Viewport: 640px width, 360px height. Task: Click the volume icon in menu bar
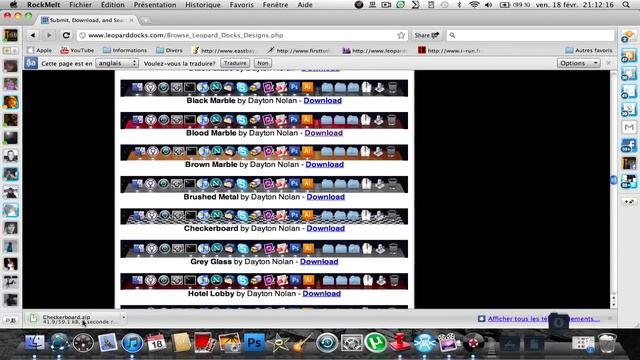488,5
